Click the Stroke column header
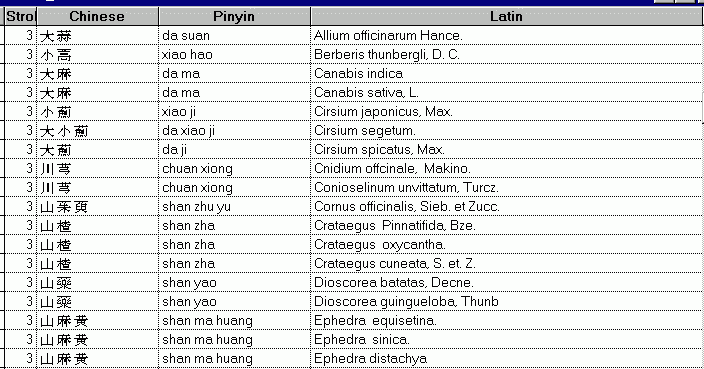This screenshot has height=369, width=704. click(x=21, y=16)
